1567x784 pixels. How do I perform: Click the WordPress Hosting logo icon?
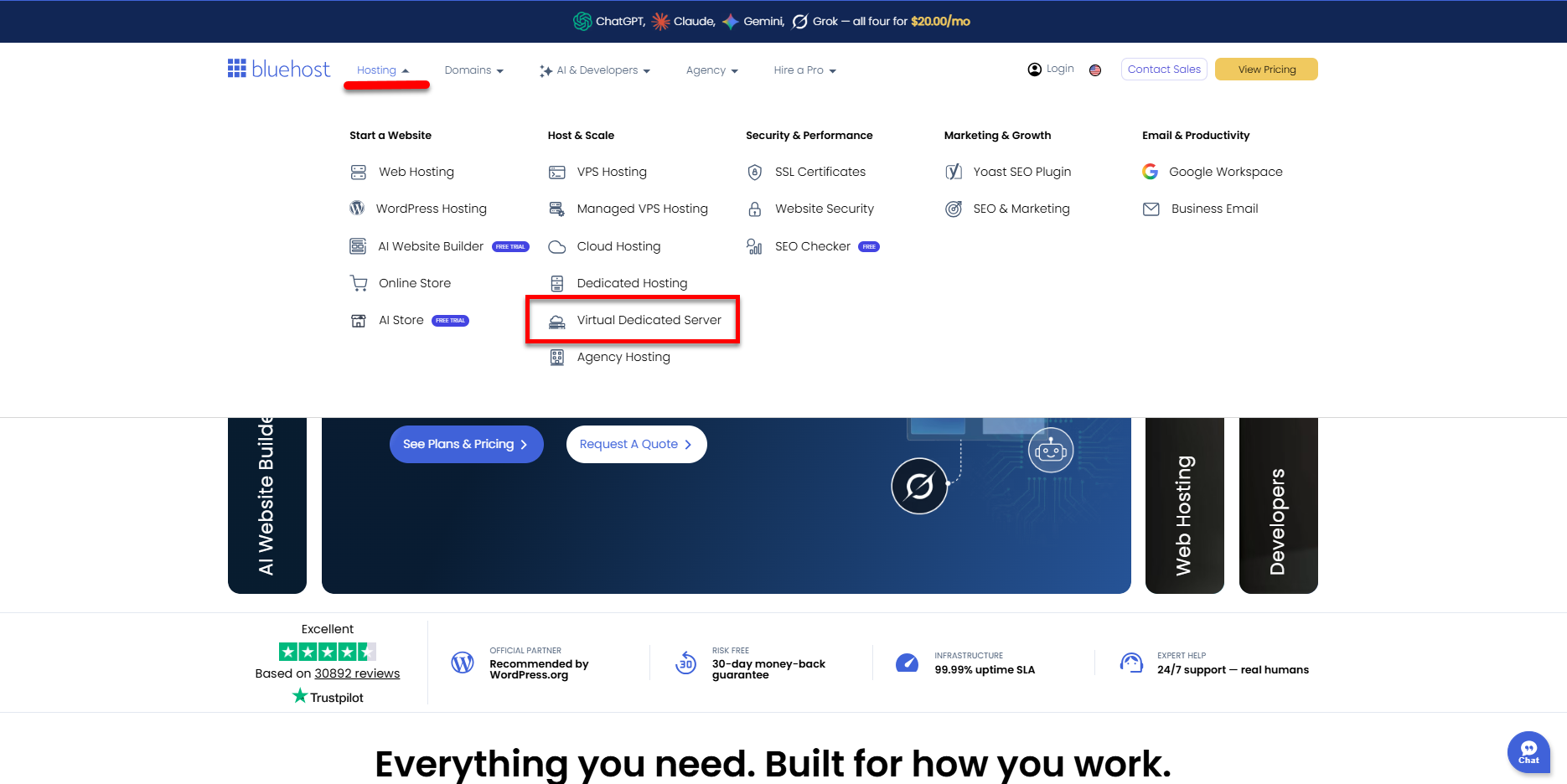pyautogui.click(x=357, y=208)
